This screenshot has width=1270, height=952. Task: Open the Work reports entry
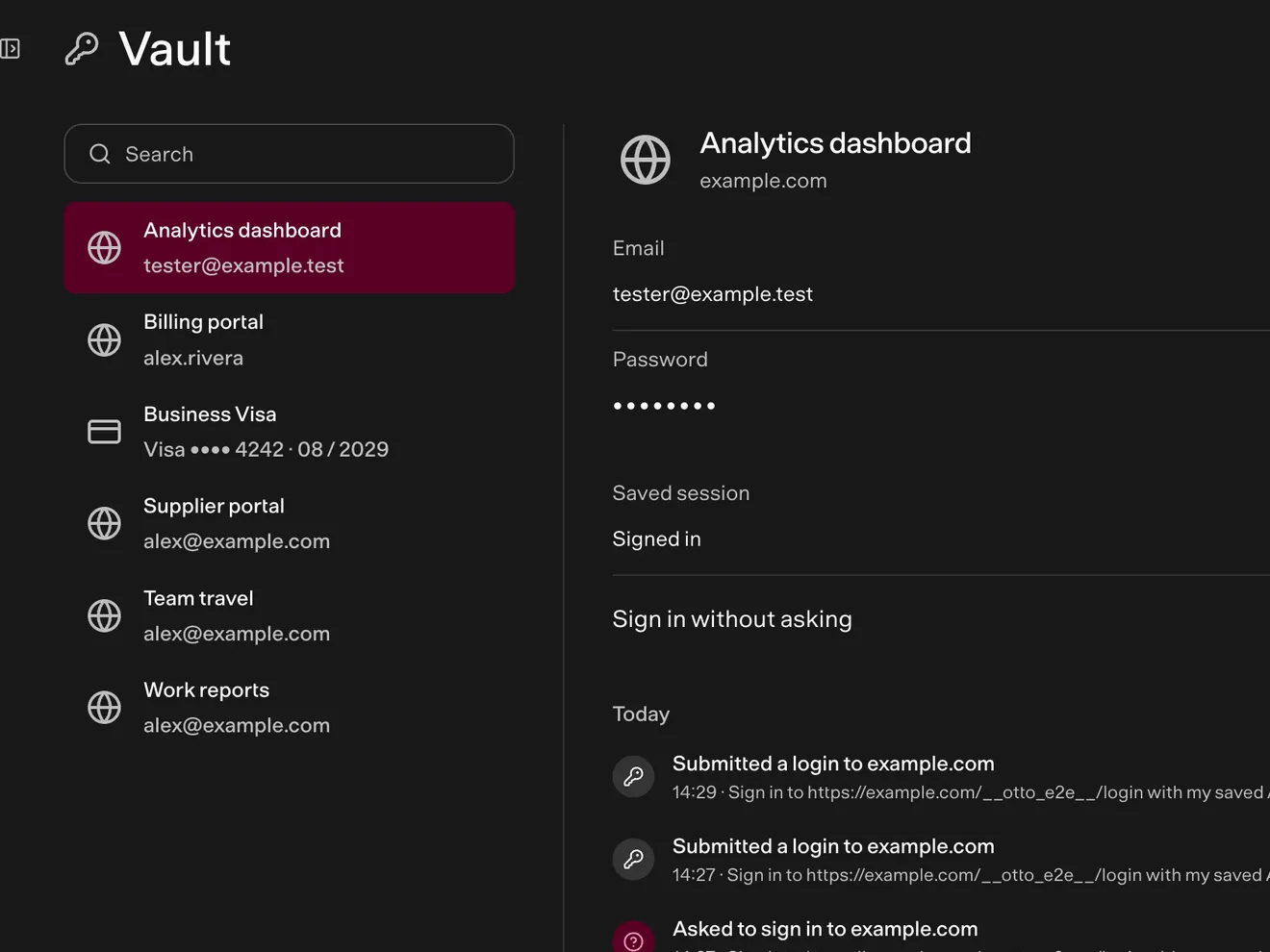[289, 708]
